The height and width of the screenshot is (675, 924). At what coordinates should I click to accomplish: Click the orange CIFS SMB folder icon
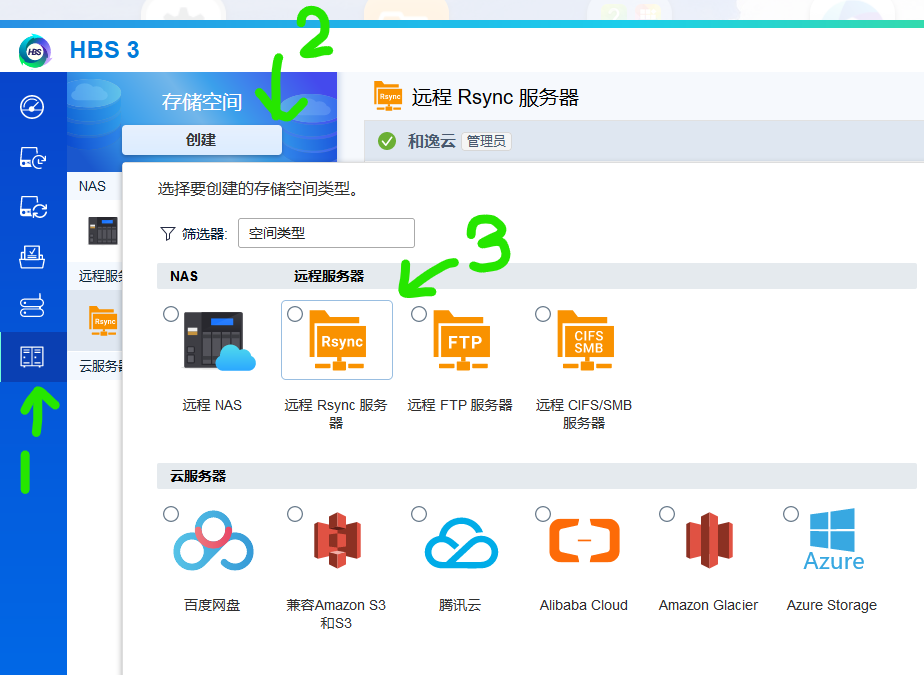point(586,340)
